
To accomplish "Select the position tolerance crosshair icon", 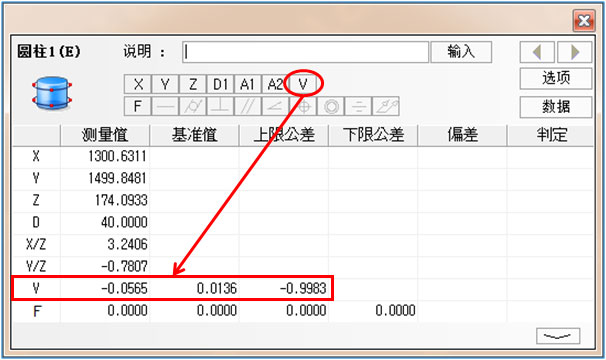I will [303, 106].
